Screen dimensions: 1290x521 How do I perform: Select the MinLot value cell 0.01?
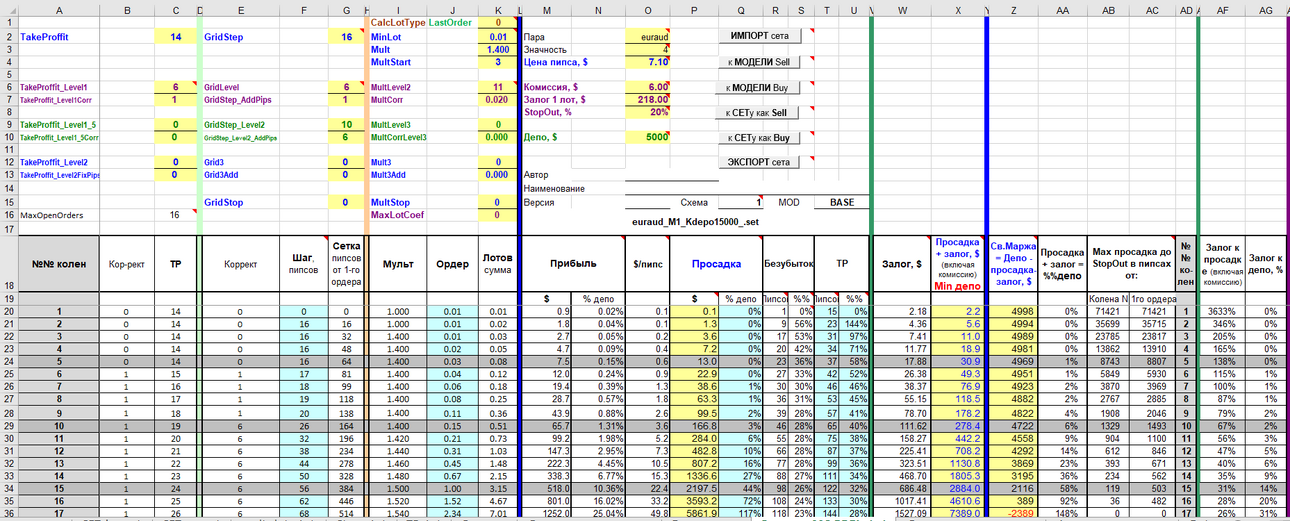[498, 36]
